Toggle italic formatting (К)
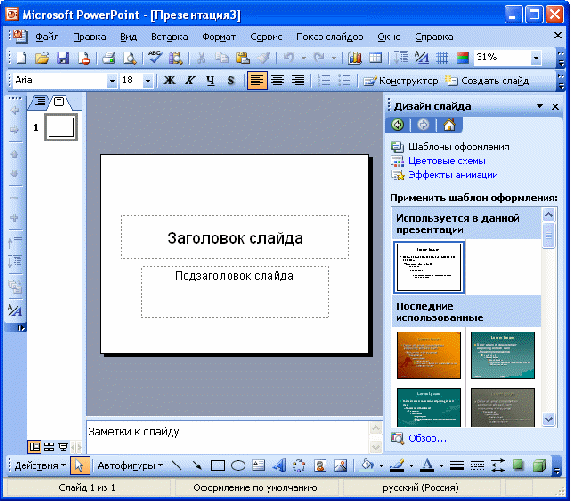571x502 pixels. [x=190, y=80]
